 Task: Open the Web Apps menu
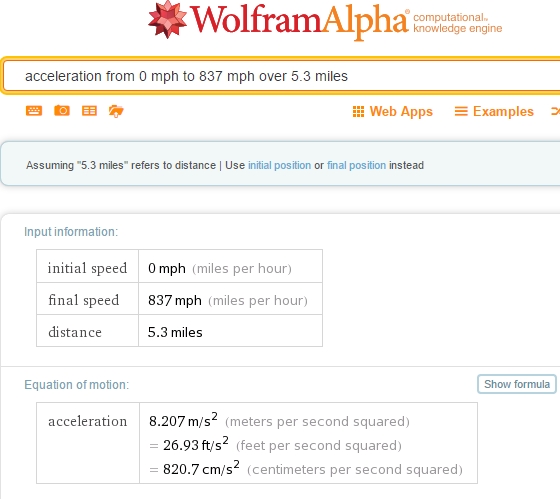392,111
